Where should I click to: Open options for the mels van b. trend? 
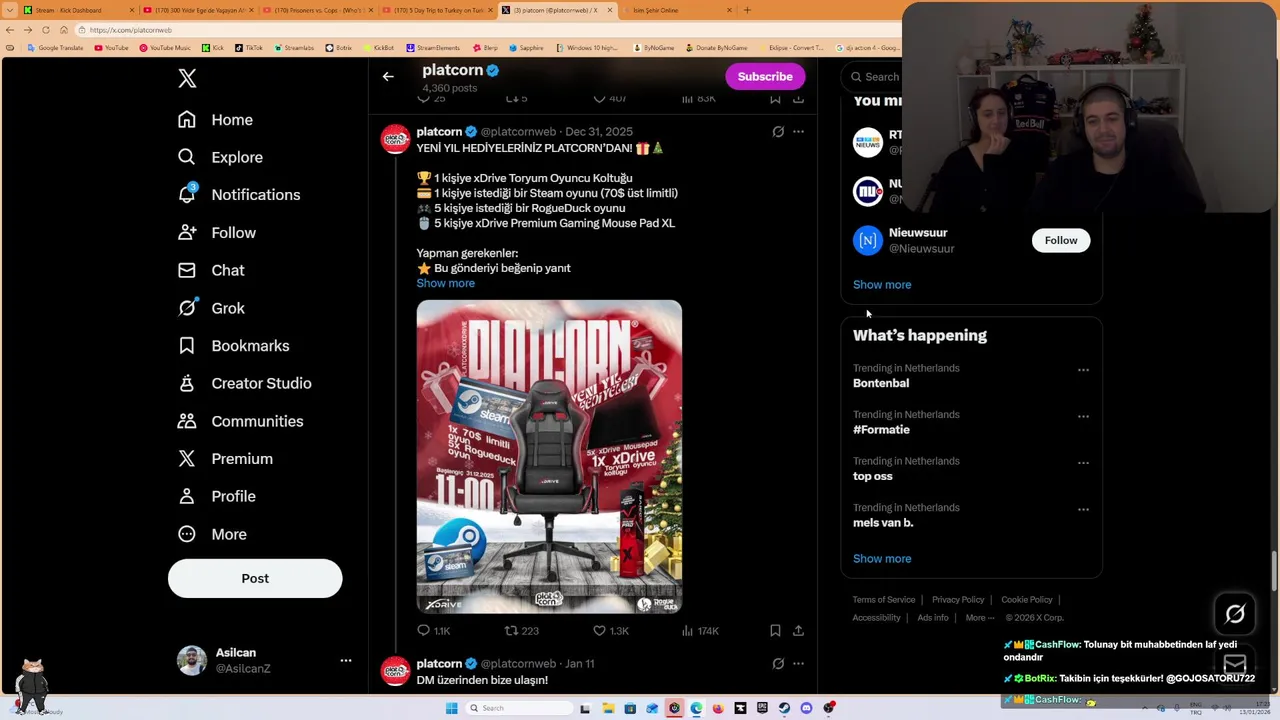click(1083, 509)
